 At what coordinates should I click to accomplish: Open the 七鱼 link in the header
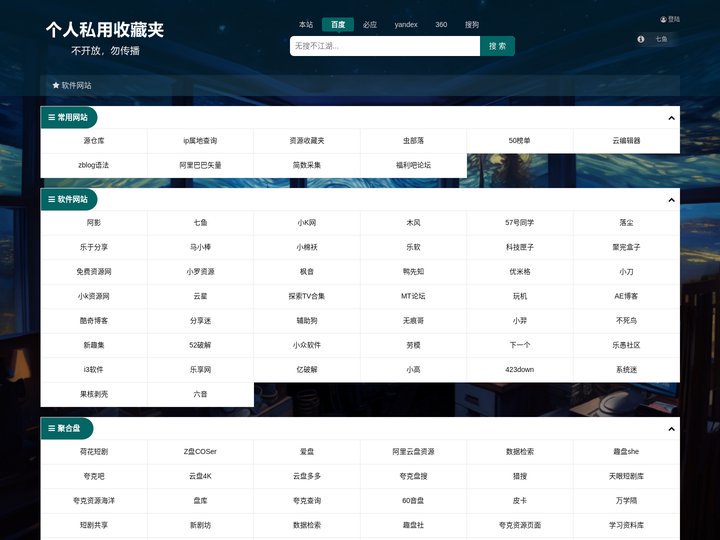(x=661, y=39)
